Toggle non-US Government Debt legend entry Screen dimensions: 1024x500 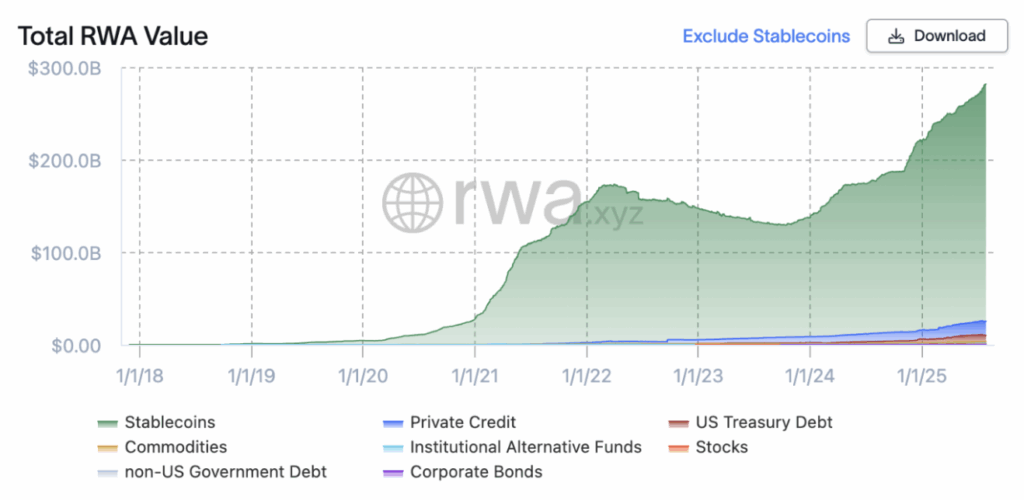(x=225, y=471)
